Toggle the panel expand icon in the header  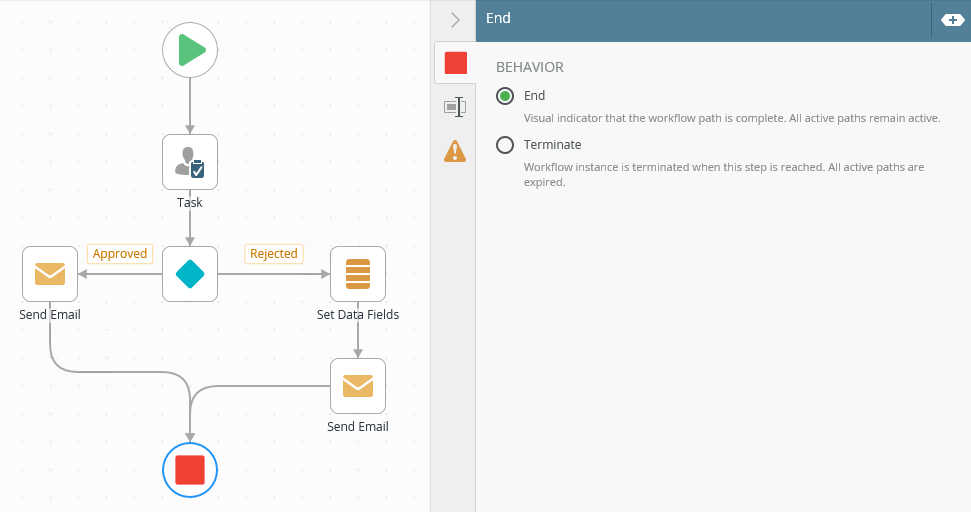[x=952, y=20]
